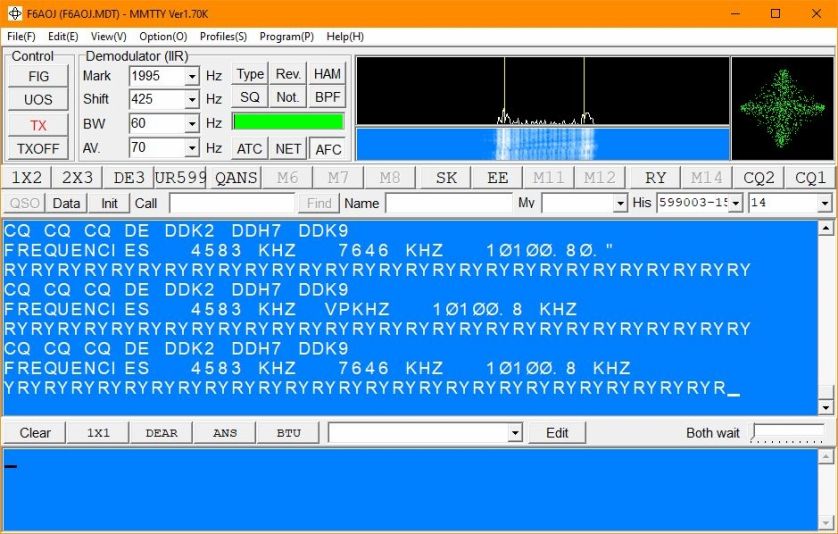Click the green squelch level indicator bar
838x534 pixels.
pos(288,122)
